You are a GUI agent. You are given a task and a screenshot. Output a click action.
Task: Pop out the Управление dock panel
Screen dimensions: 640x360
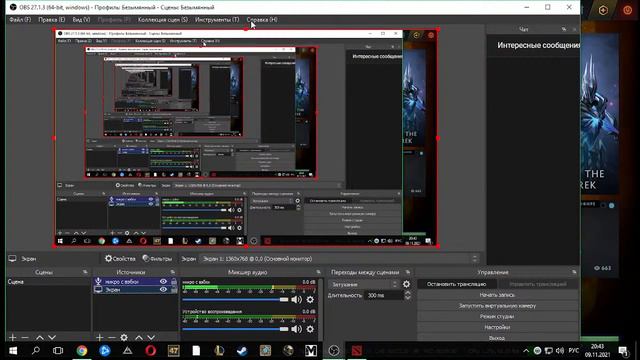(x=574, y=272)
